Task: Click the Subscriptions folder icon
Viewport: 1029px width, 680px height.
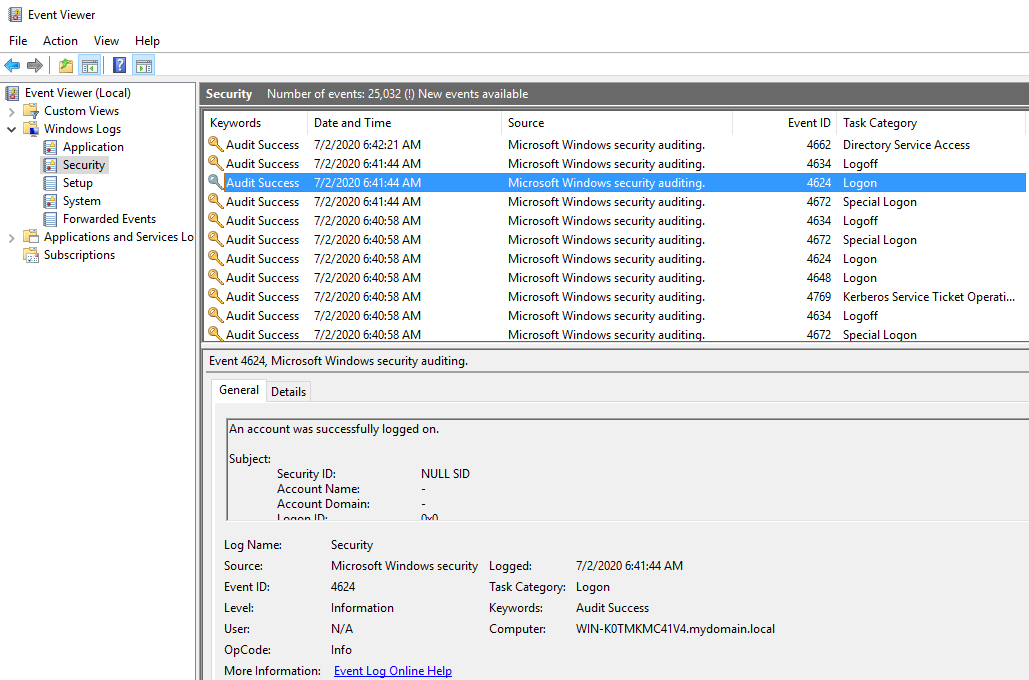Action: (x=31, y=255)
